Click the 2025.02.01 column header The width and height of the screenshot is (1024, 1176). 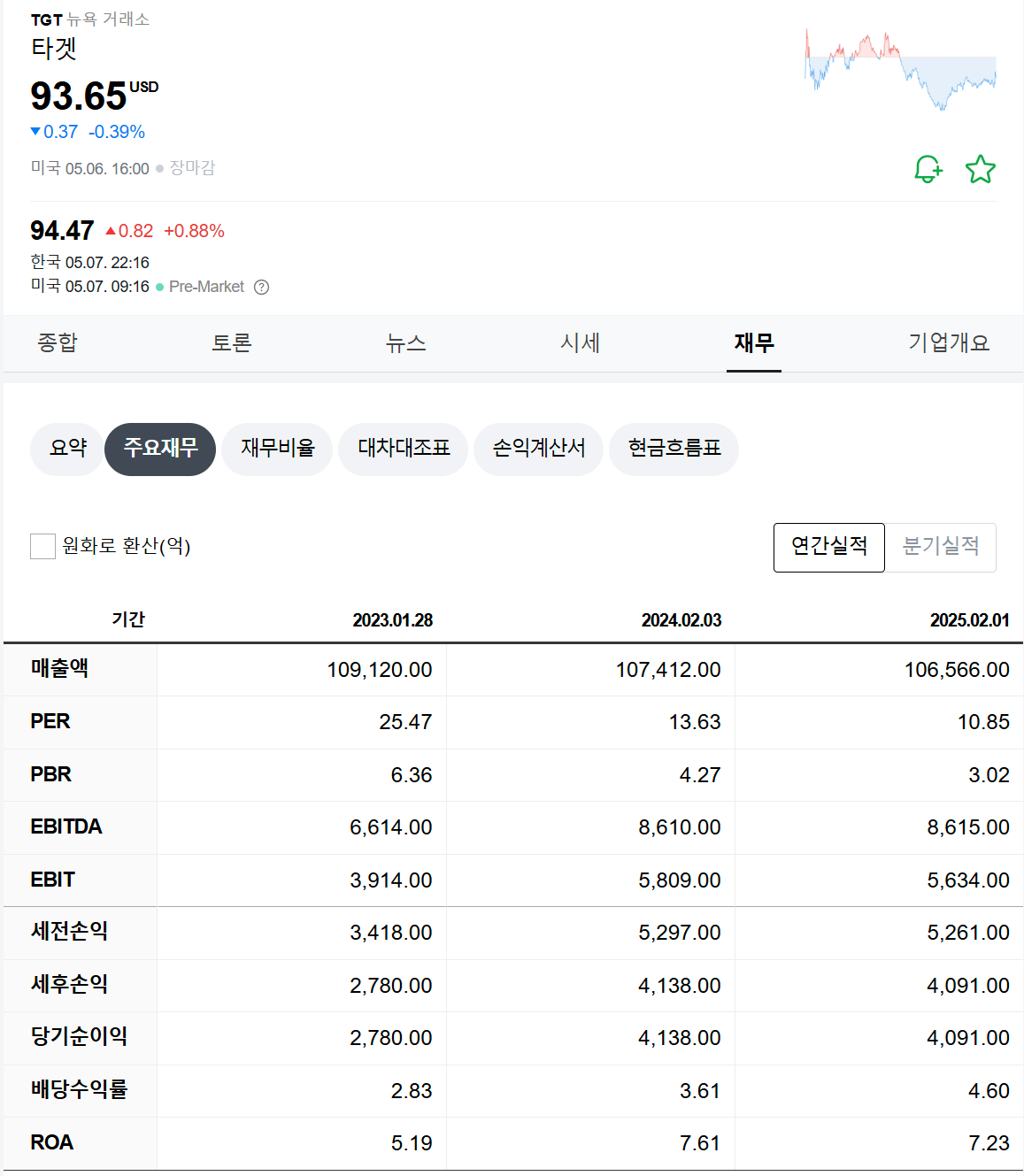tap(970, 620)
